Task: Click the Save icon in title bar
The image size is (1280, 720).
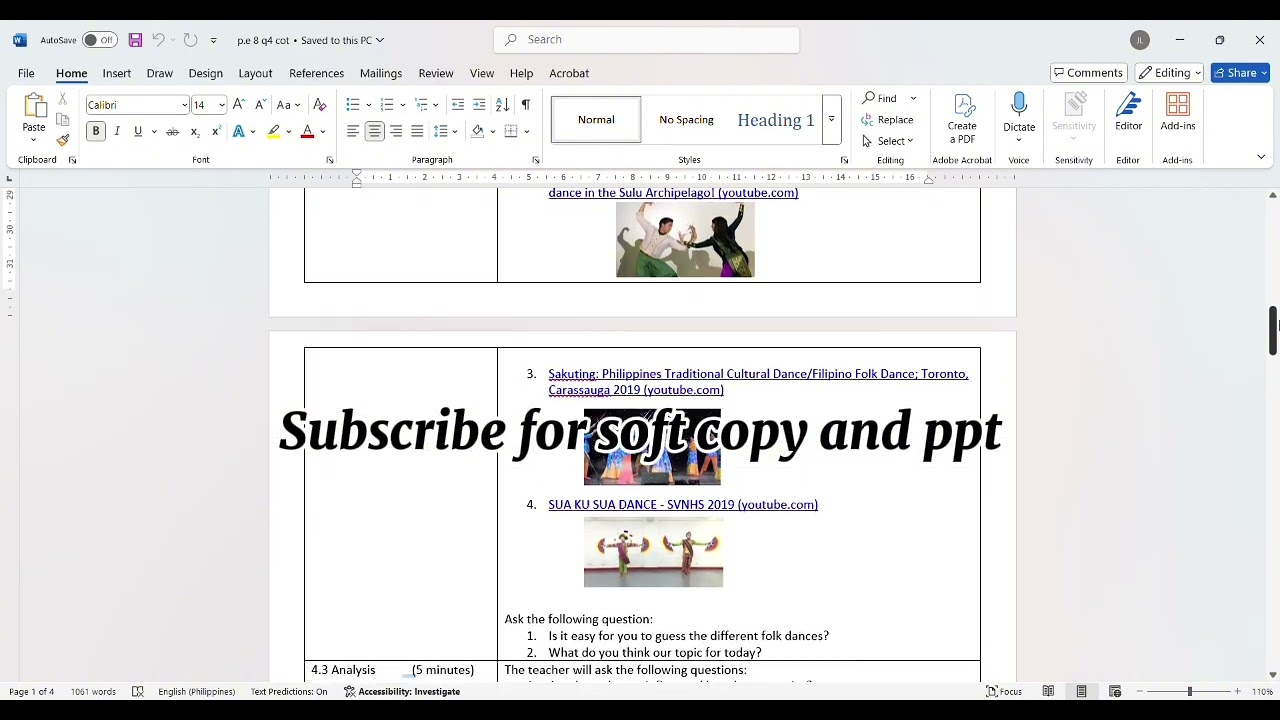Action: [x=135, y=40]
